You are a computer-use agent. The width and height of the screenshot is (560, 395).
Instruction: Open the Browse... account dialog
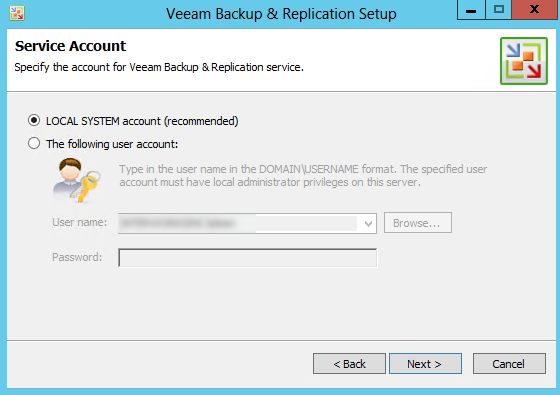tap(418, 223)
